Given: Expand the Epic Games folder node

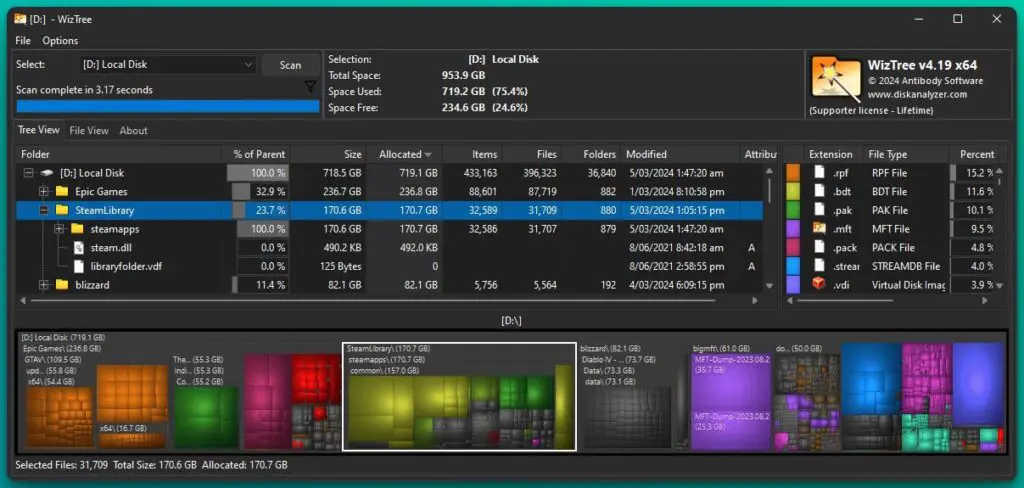Looking at the screenshot, I should click(x=44, y=191).
